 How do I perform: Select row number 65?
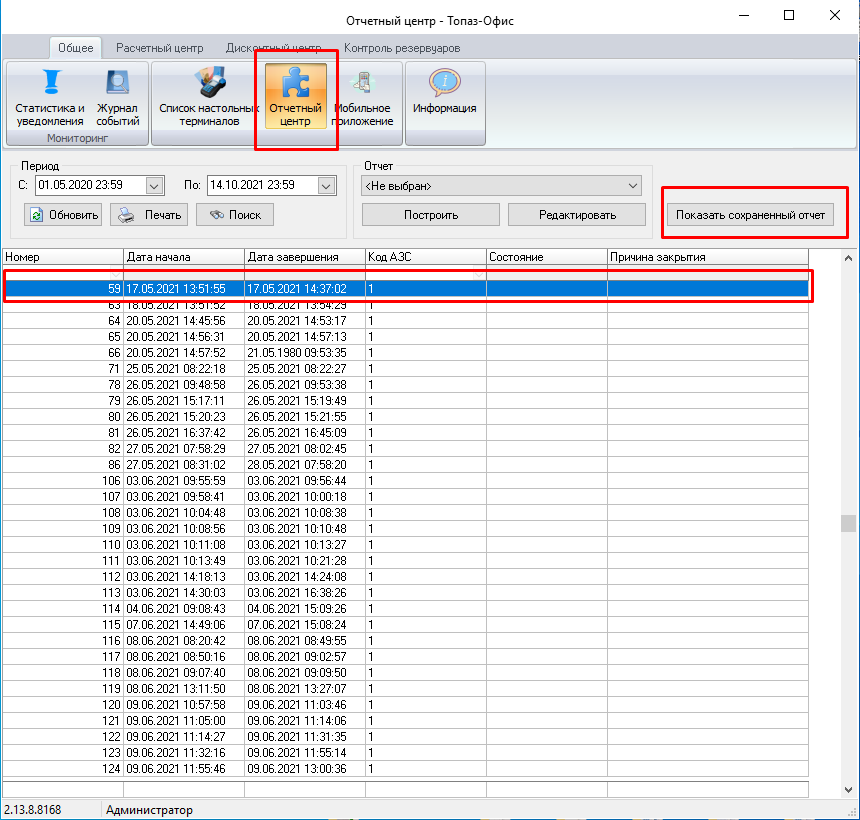pos(405,336)
